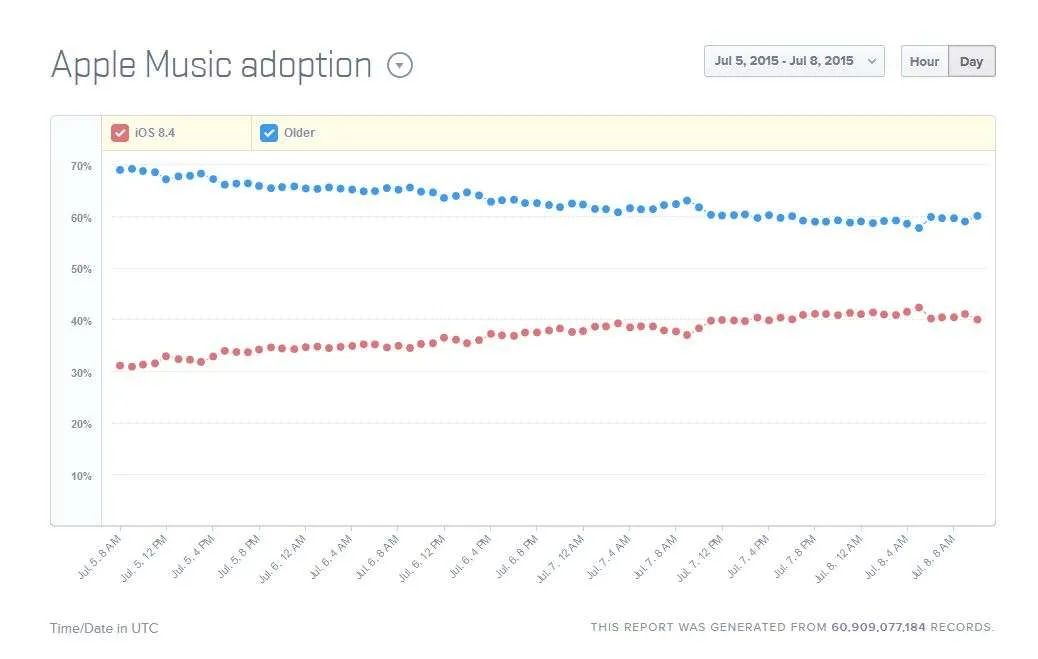
Task: Select the first blue Older data point
Action: [120, 170]
